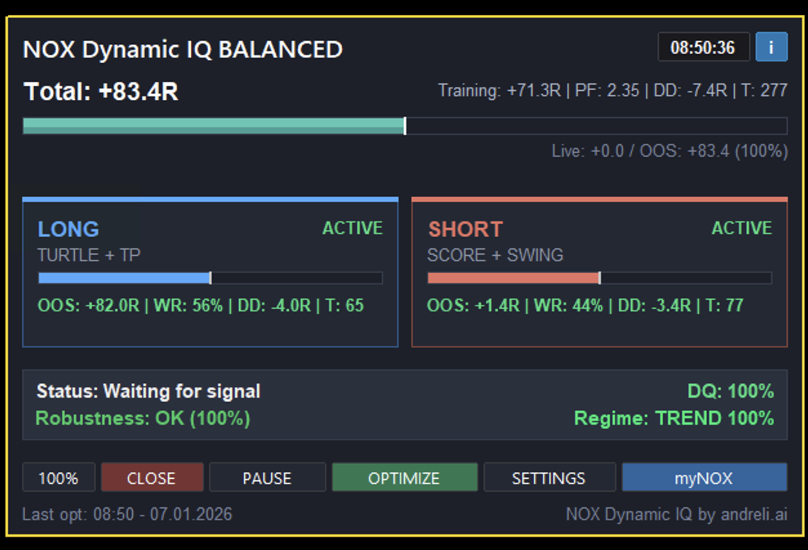The height and width of the screenshot is (550, 808).
Task: Select the LONG strategy heading
Action: [69, 229]
